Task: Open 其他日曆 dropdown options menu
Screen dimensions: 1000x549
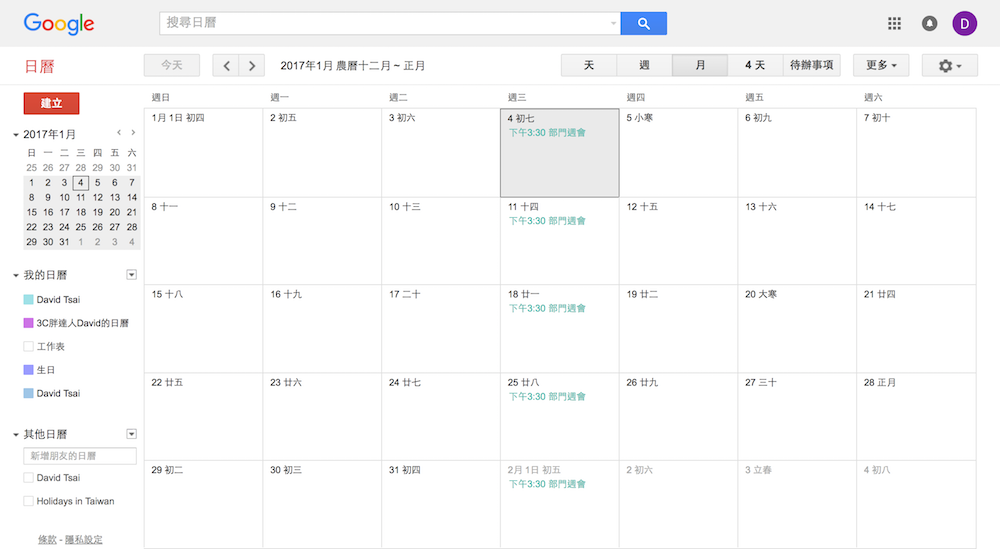Action: click(131, 434)
